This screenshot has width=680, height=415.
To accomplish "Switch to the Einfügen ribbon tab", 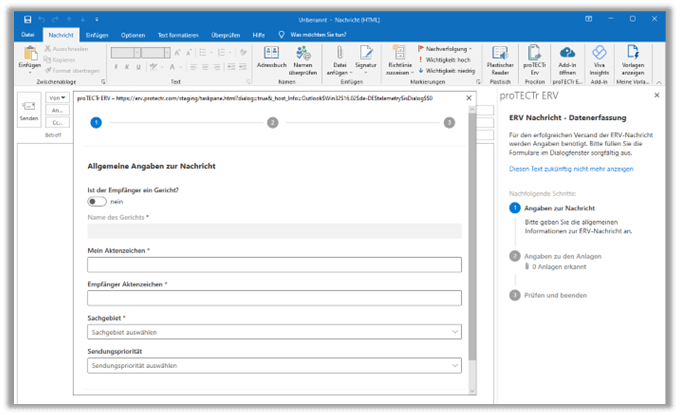I will point(97,34).
